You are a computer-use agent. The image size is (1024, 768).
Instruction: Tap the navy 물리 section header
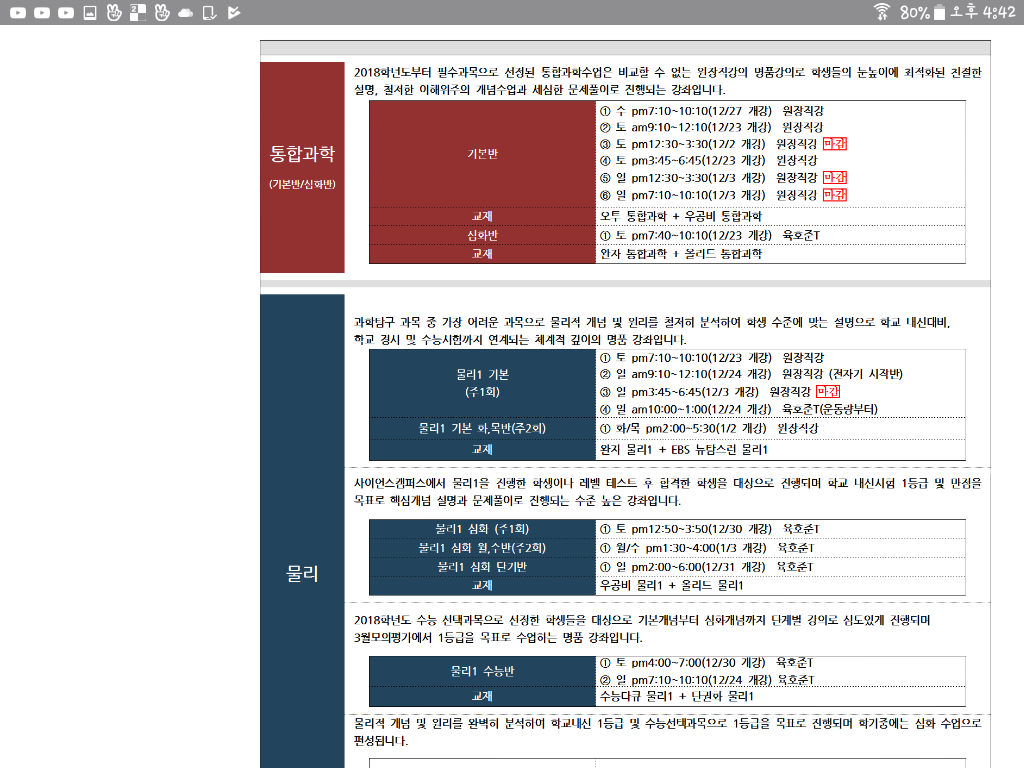point(302,573)
